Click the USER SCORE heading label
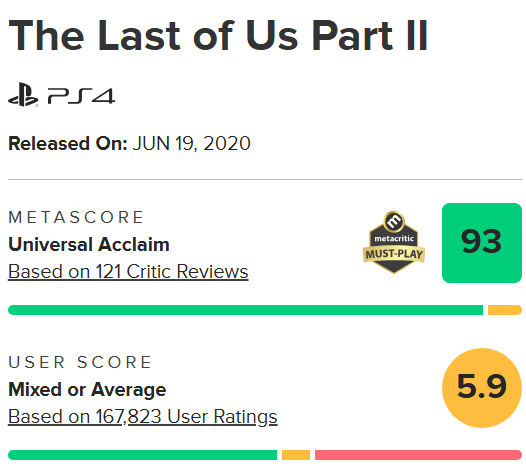This screenshot has height=471, width=526. point(80,362)
